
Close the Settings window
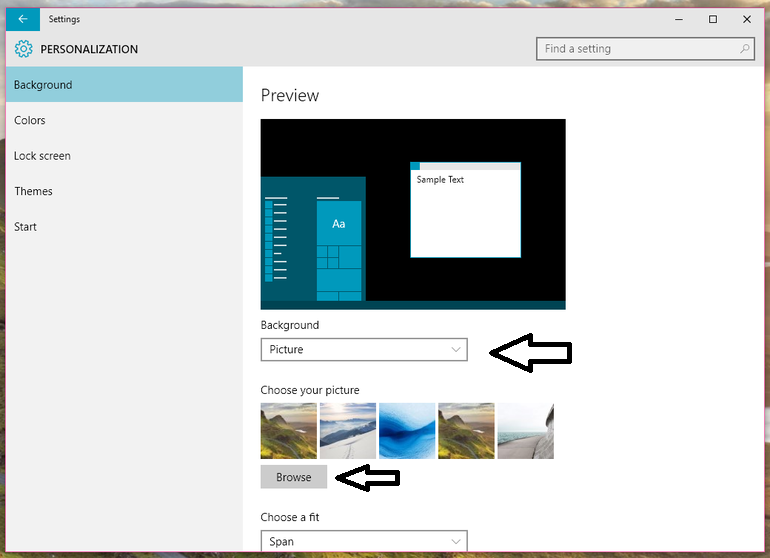(x=747, y=19)
